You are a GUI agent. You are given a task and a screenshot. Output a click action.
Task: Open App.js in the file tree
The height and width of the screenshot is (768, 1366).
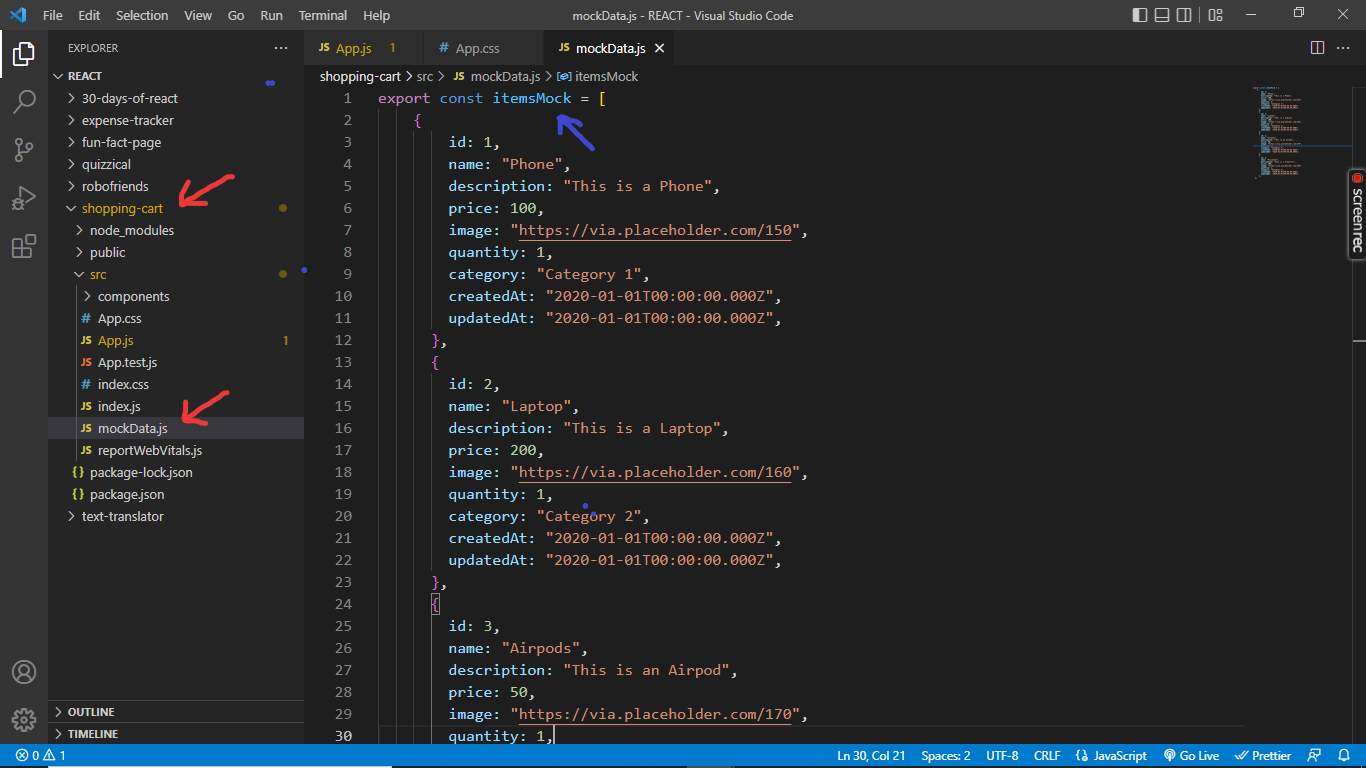(x=176, y=340)
